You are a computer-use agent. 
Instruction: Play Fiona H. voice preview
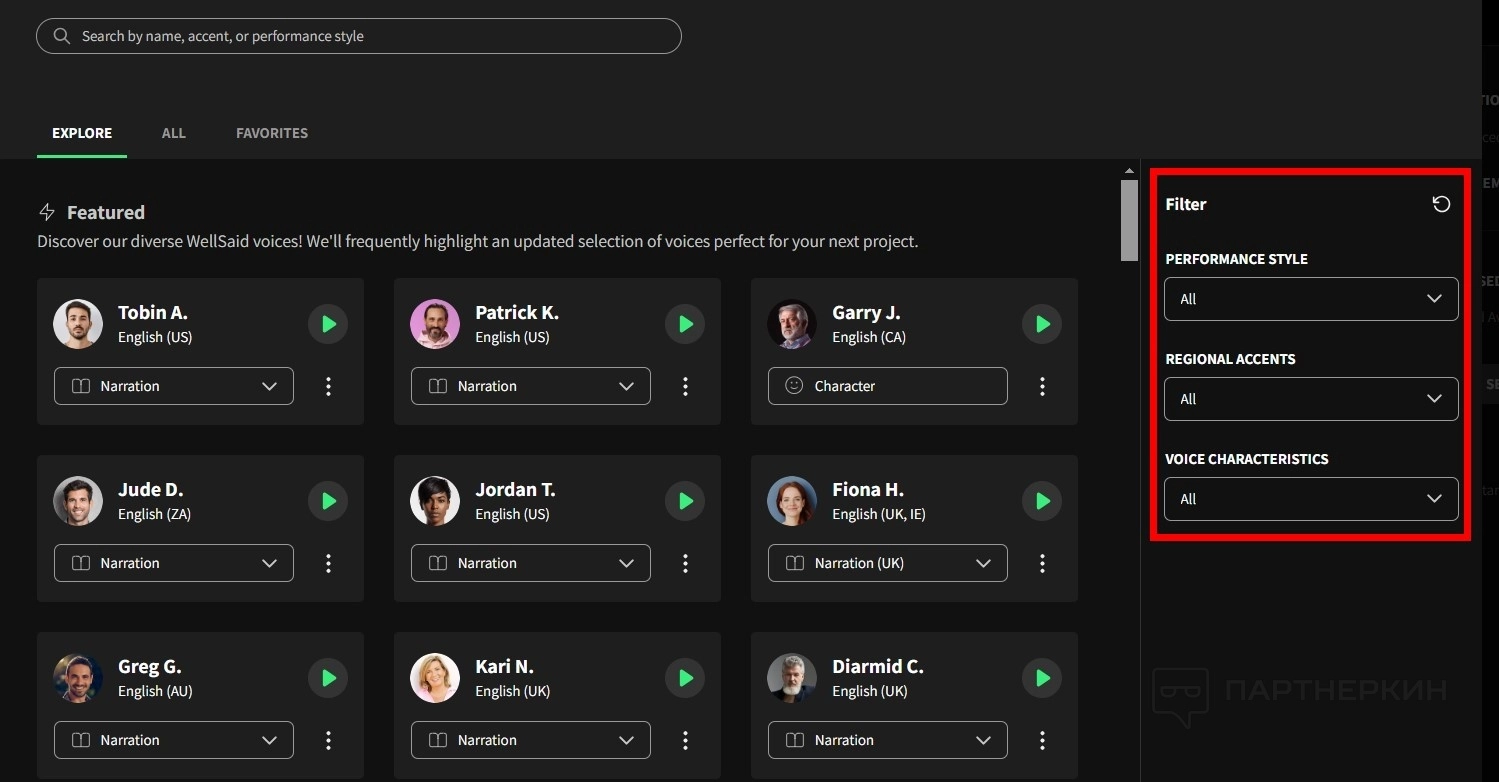(1042, 501)
